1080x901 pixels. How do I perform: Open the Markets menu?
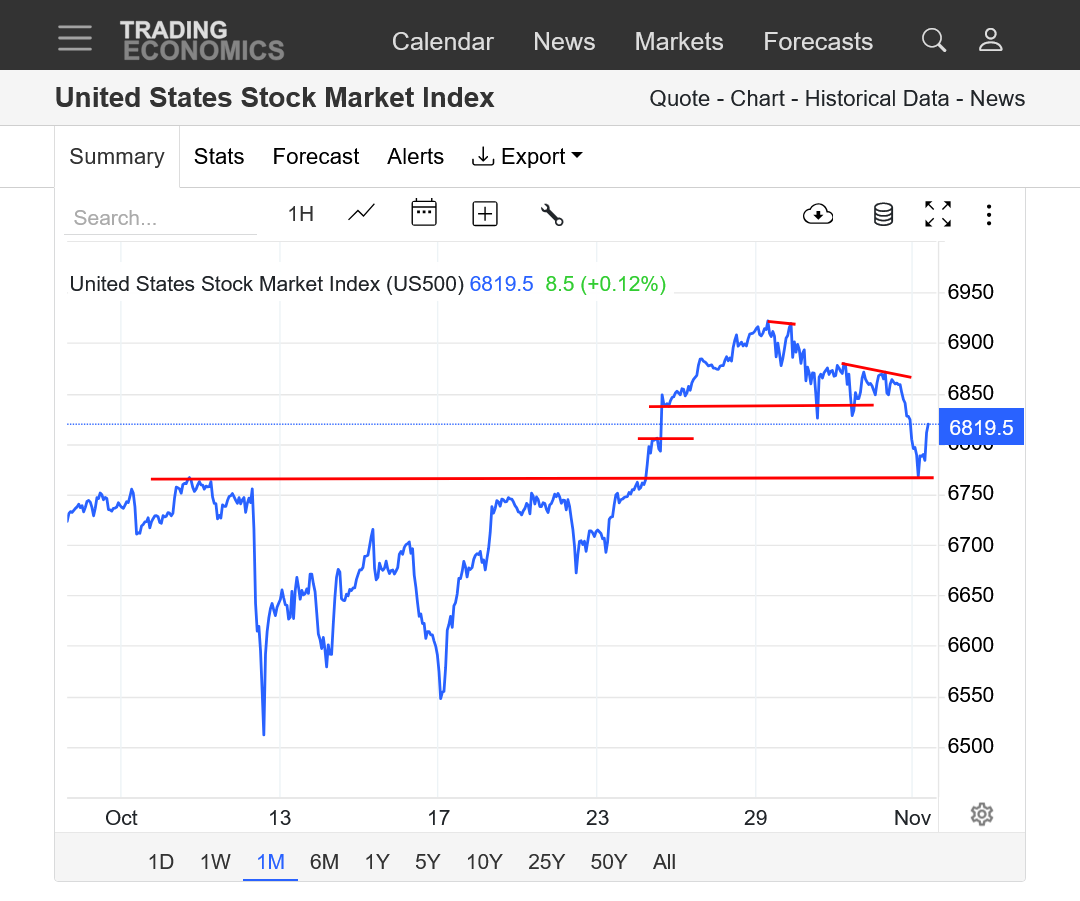[679, 41]
